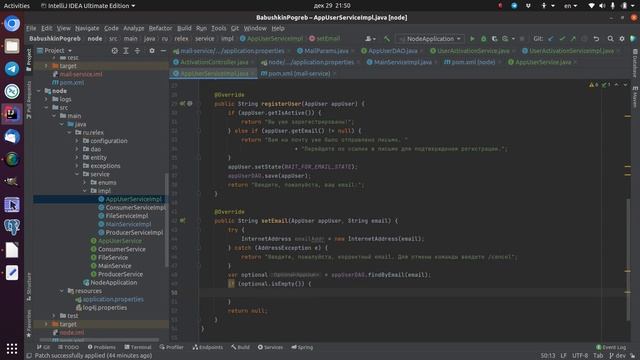The image size is (640, 360).
Task: Toggle the Problems tool window
Action: [x=102, y=347]
